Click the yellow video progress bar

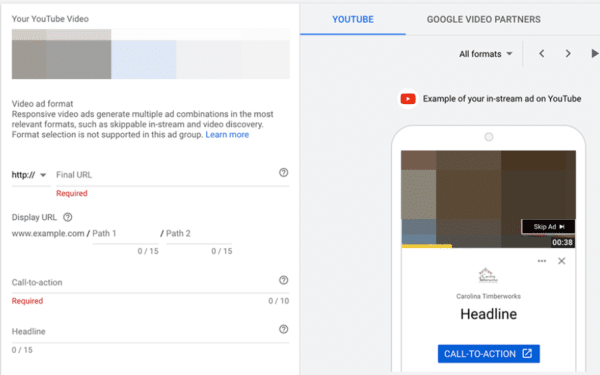tap(427, 246)
